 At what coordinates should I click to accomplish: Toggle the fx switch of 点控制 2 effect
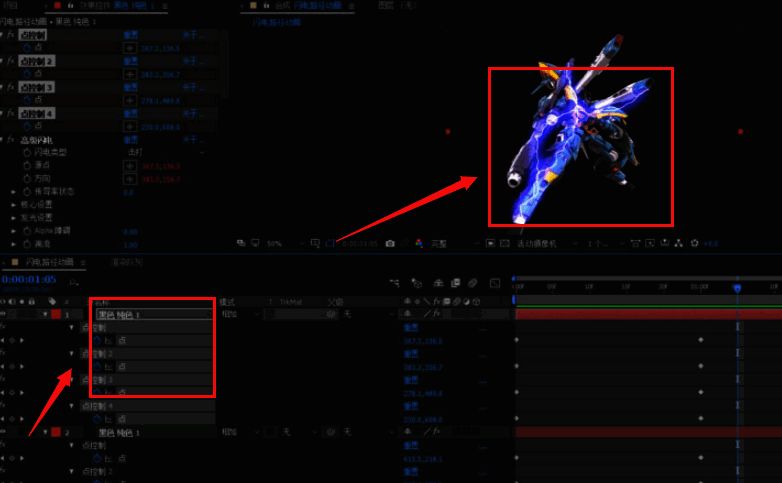10,61
